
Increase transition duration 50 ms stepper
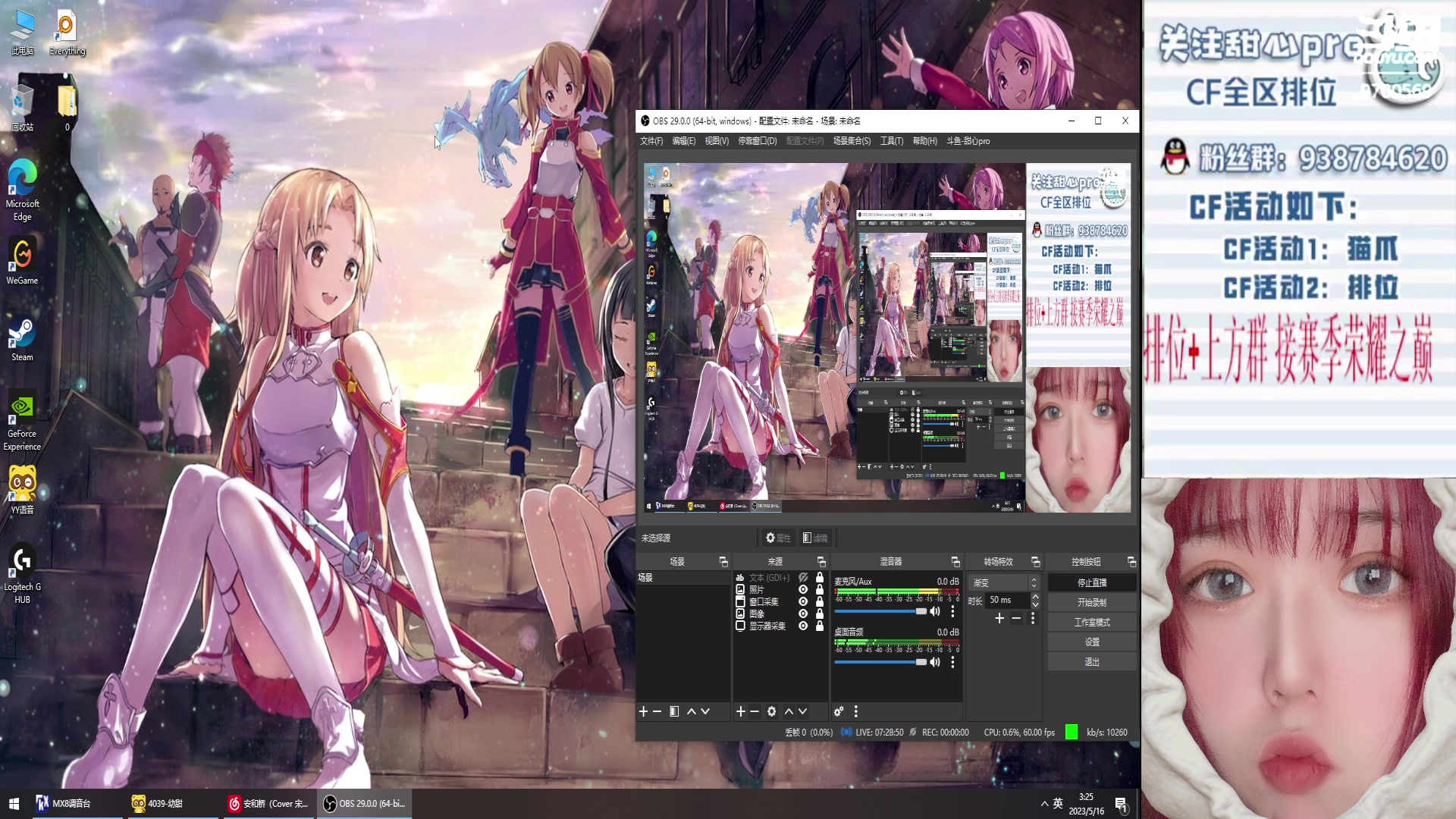coord(1035,597)
